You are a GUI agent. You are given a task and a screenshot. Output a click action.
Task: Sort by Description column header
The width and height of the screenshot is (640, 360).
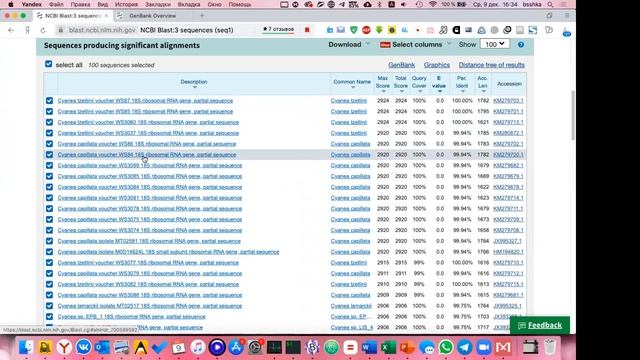pos(194,83)
